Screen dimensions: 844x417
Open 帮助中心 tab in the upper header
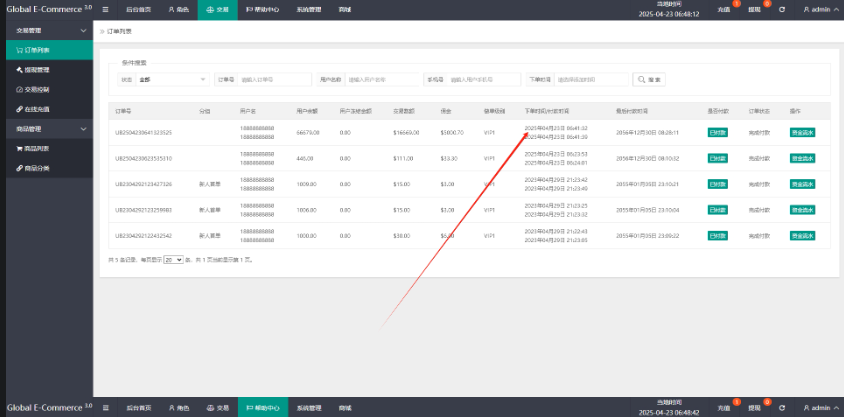pyautogui.click(x=263, y=10)
